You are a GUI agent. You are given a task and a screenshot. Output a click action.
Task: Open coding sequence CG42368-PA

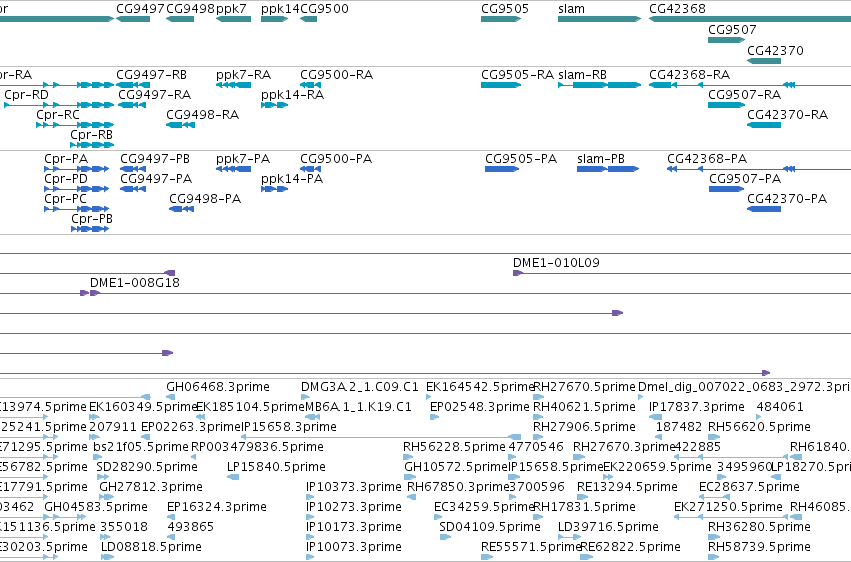(x=707, y=159)
